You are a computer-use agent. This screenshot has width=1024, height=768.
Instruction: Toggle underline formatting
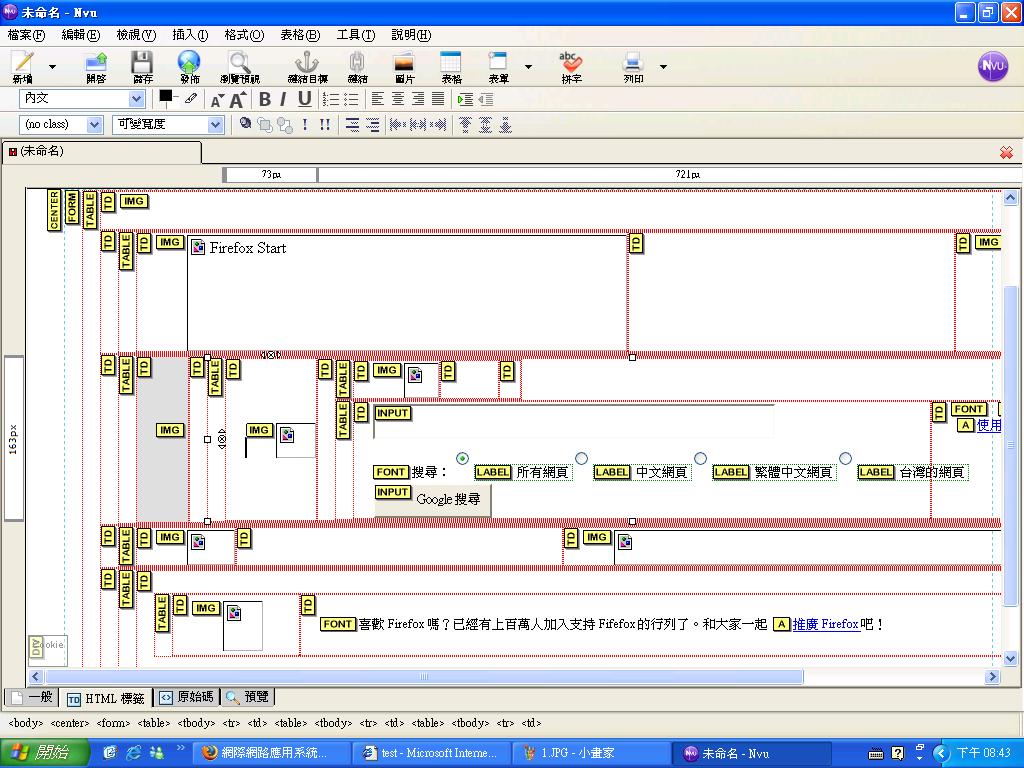[304, 99]
